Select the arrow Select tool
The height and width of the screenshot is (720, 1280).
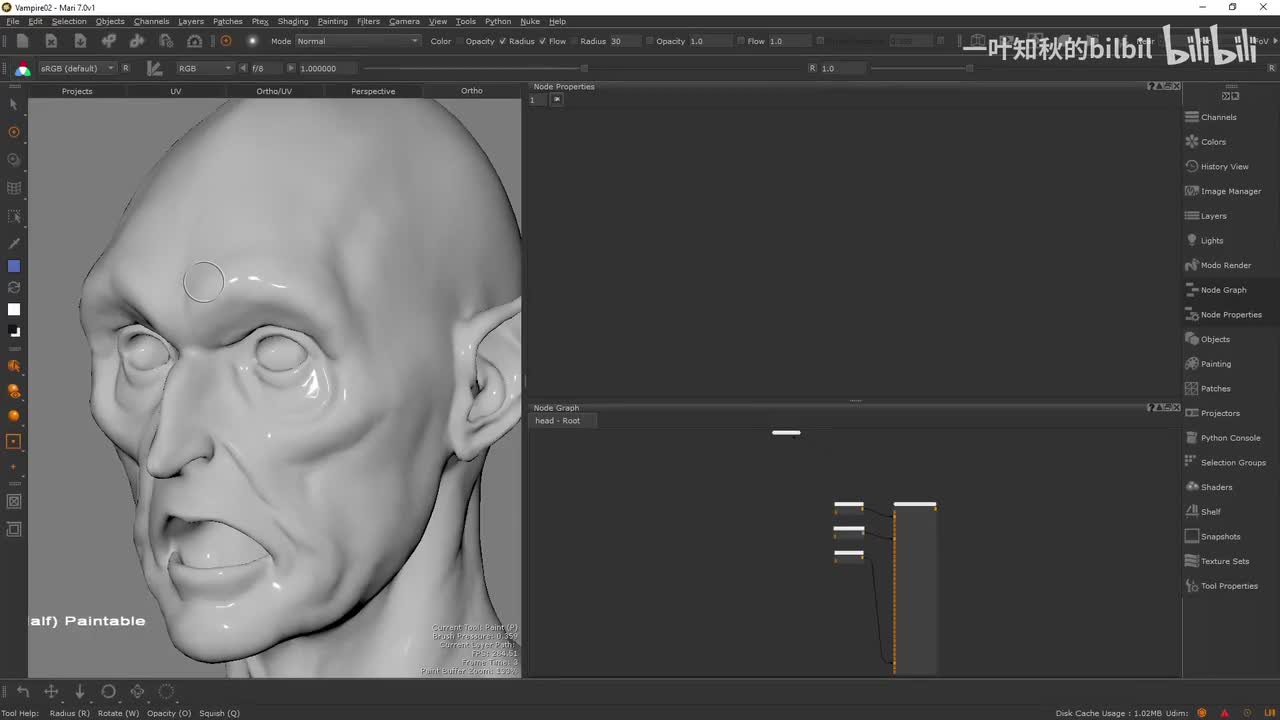14,104
